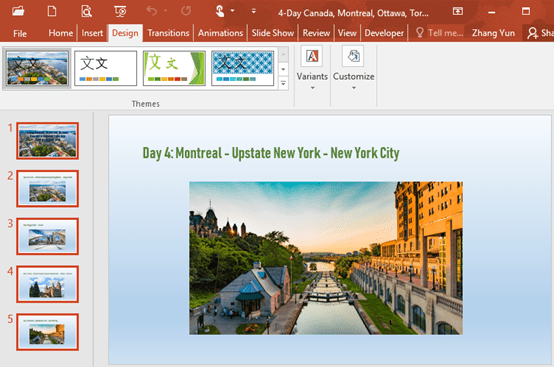Click the Ribbon Display Options icon
554x367 pixels.
pos(458,11)
